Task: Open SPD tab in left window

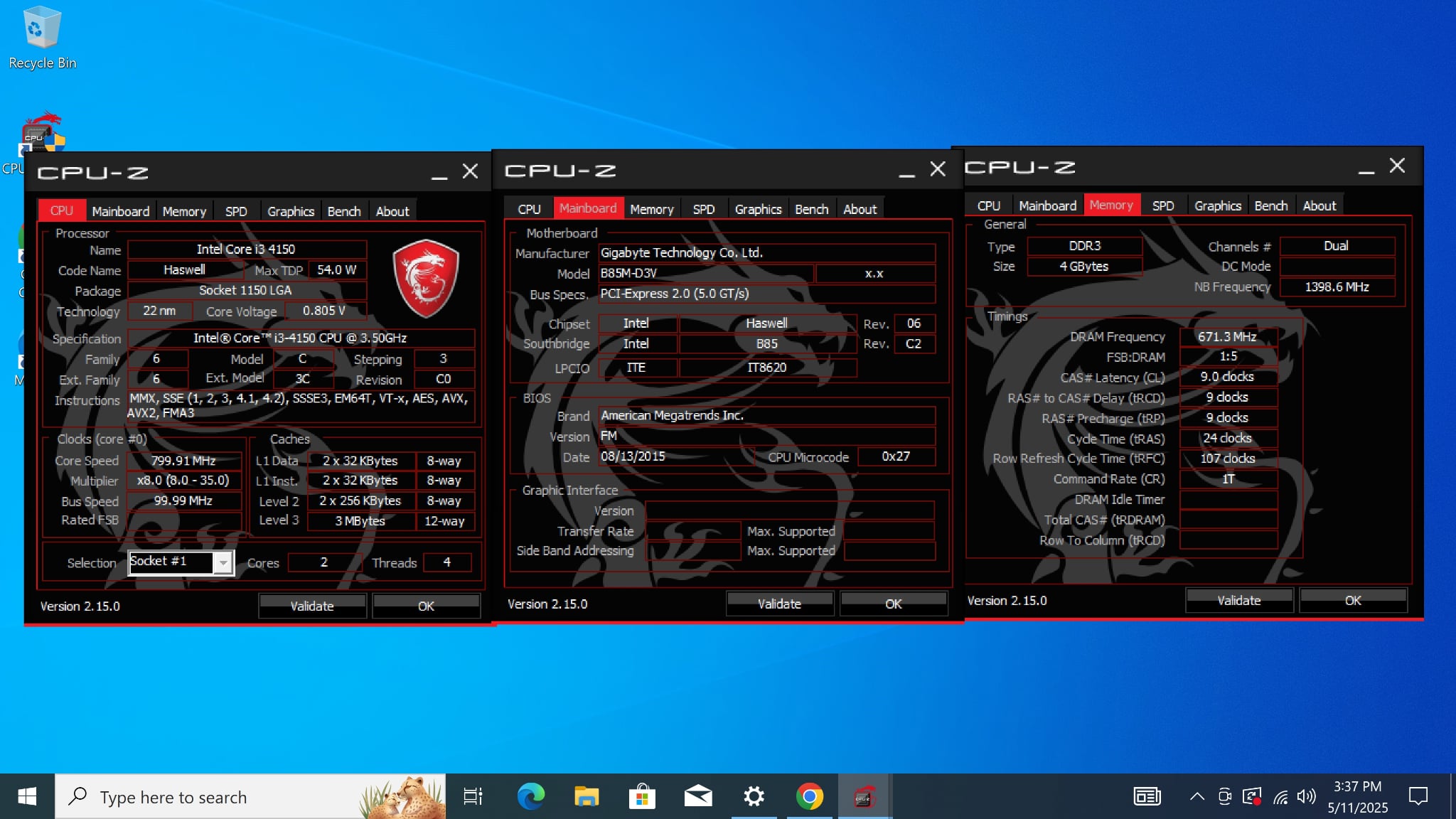Action: pos(236,211)
